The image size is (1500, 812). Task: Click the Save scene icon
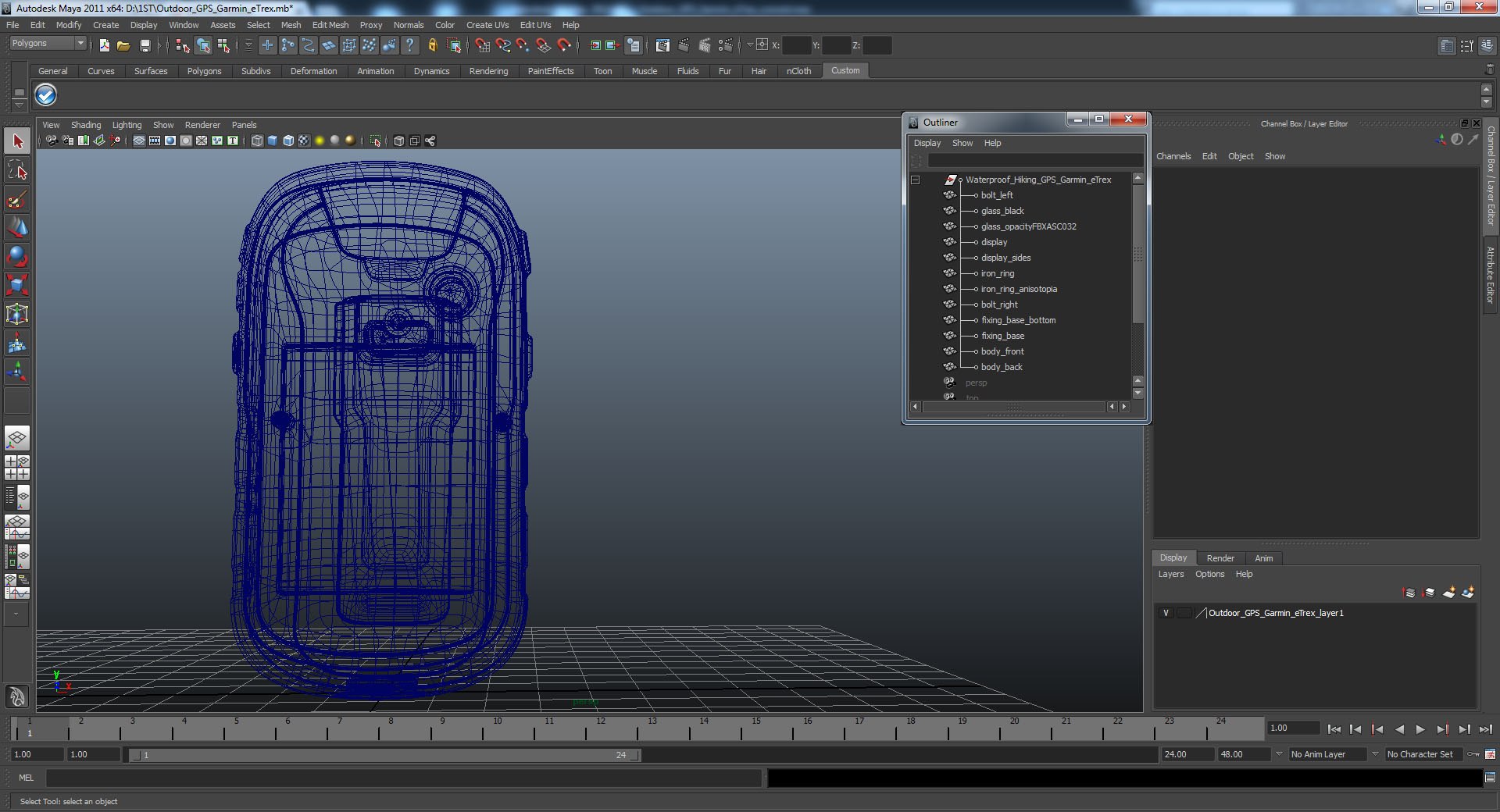[x=145, y=46]
